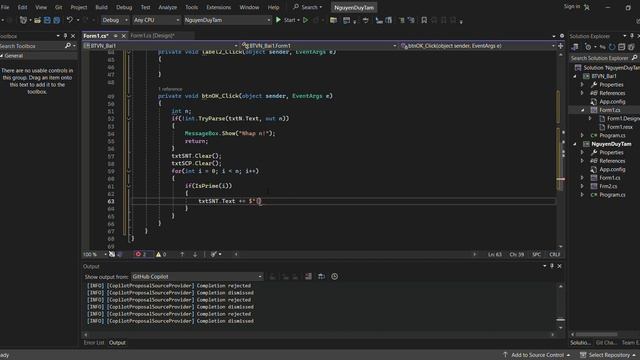Open the NguyenDuyTam startup project dropdown
Image resolution: width=640 pixels, height=360 pixels.
point(227,20)
